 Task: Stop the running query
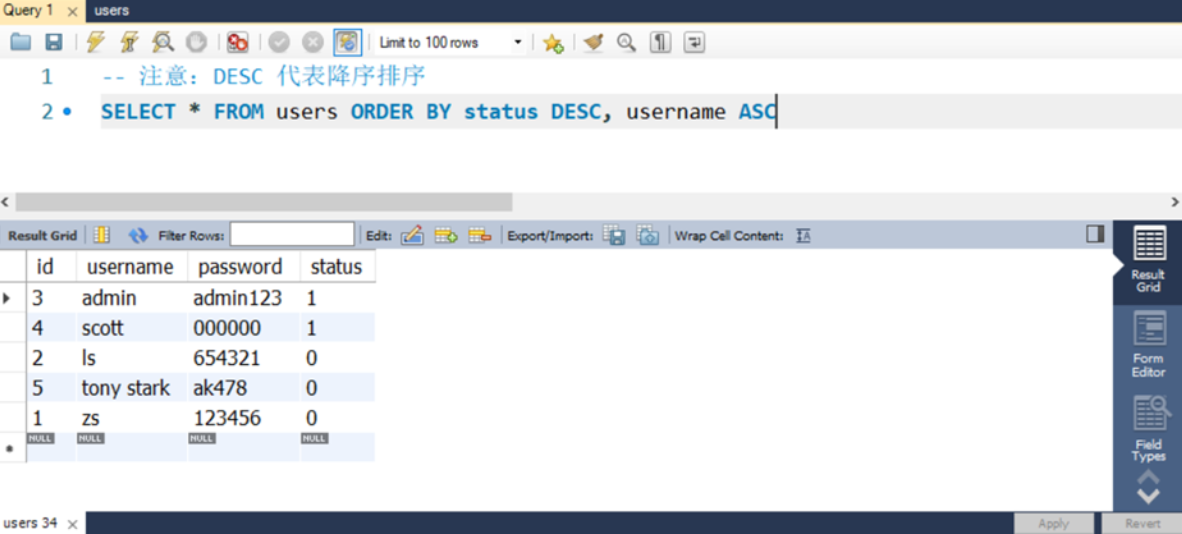(196, 42)
